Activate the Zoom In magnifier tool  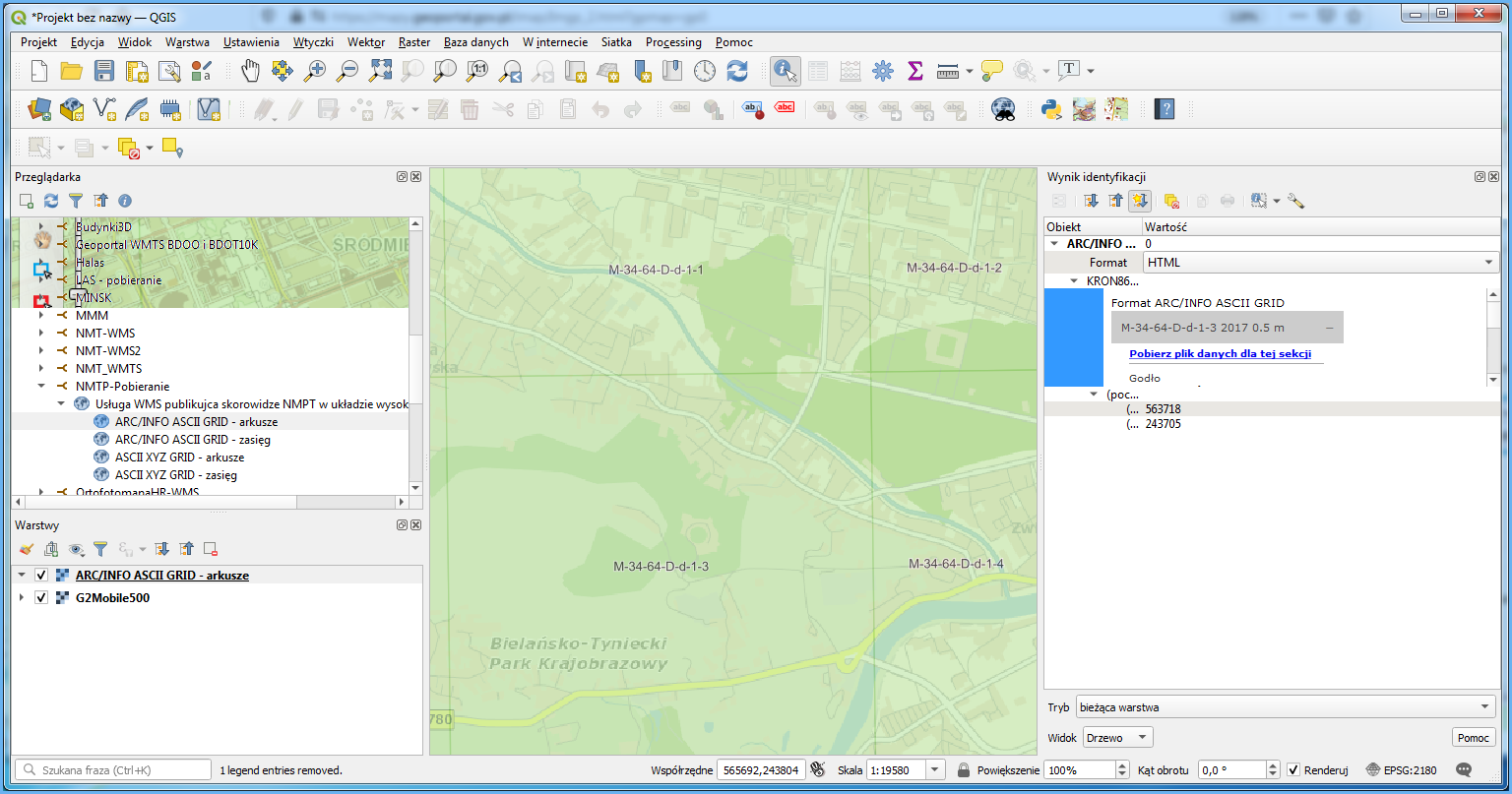click(315, 71)
